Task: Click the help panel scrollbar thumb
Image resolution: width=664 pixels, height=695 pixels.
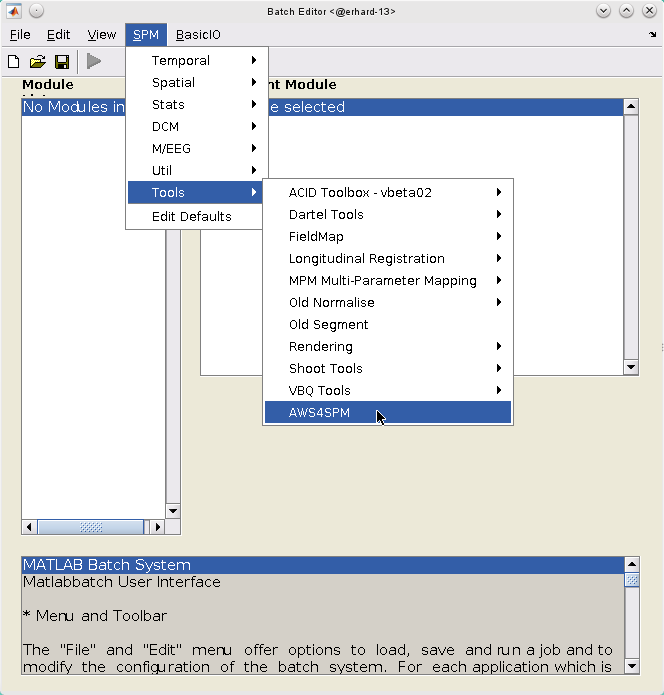Action: point(632,580)
